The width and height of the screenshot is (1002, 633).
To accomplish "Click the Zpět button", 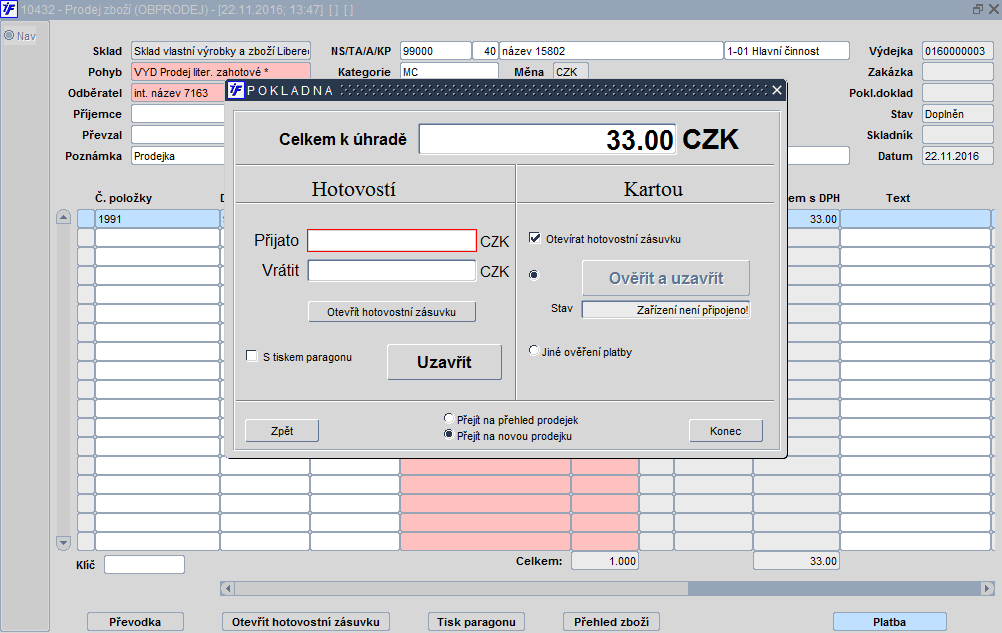I will point(282,431).
